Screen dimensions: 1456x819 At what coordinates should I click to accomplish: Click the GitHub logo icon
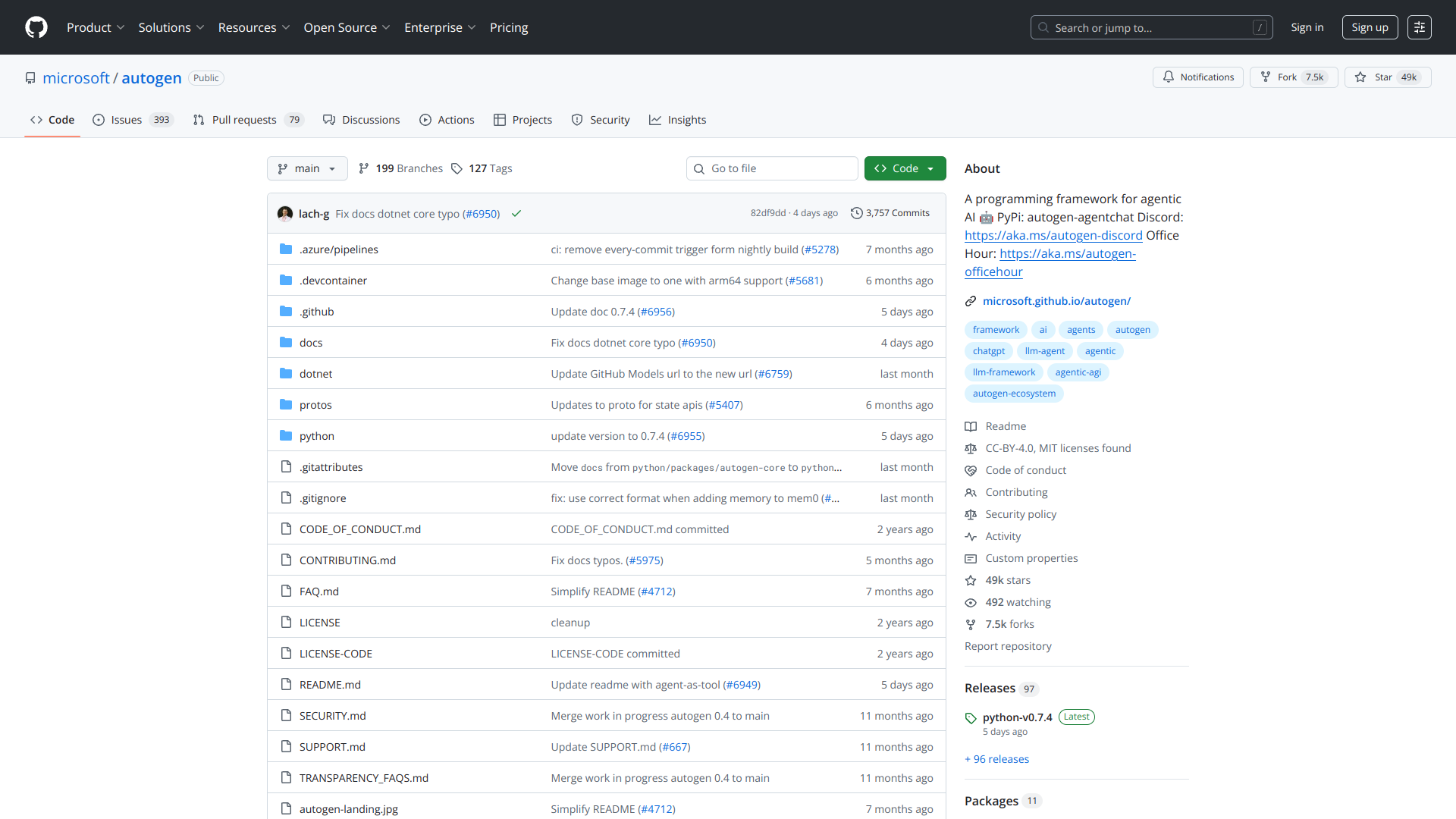click(x=36, y=27)
